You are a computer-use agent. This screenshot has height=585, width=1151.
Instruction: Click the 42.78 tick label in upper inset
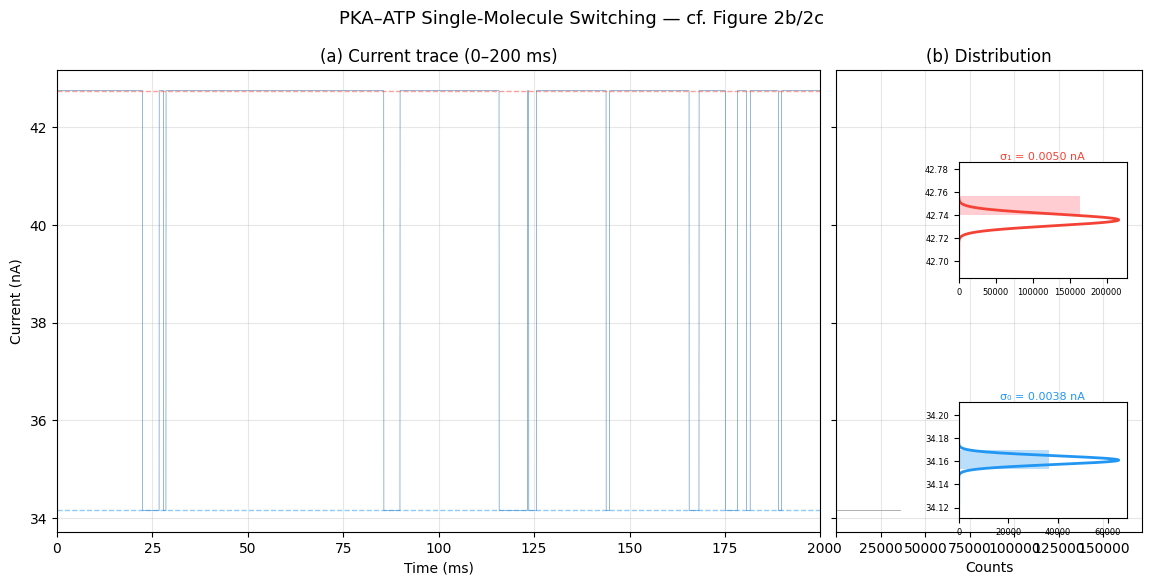pyautogui.click(x=936, y=170)
